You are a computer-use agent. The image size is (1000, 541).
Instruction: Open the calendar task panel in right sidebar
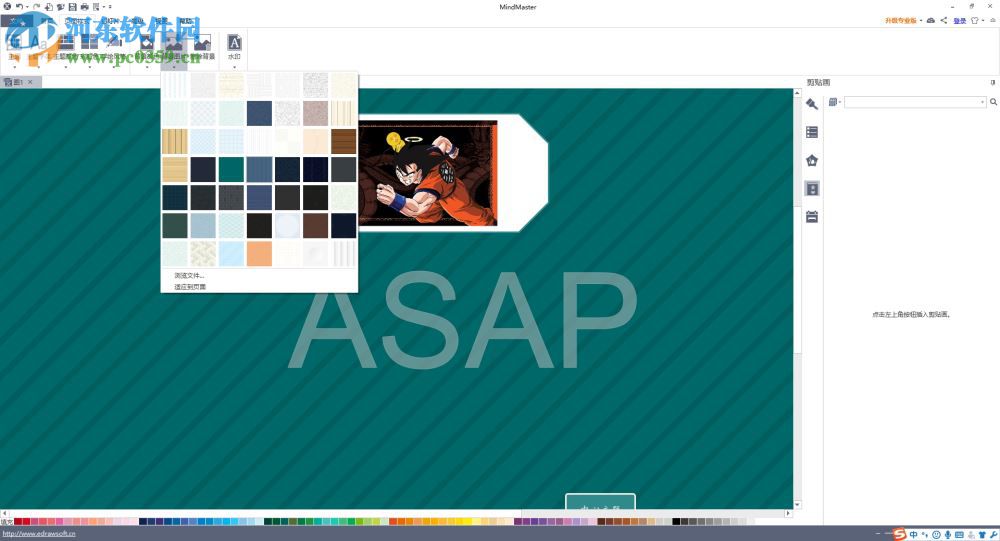812,217
